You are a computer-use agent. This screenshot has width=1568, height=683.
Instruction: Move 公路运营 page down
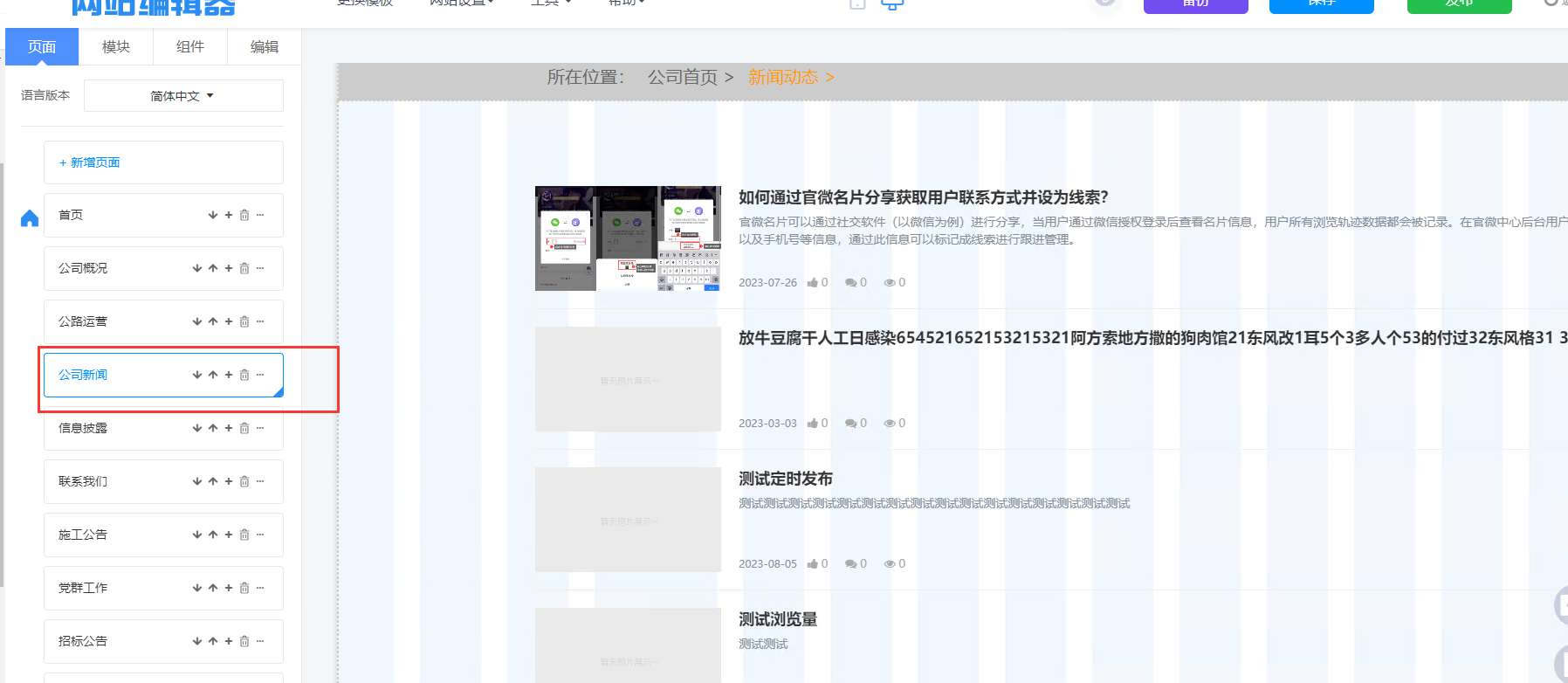197,321
